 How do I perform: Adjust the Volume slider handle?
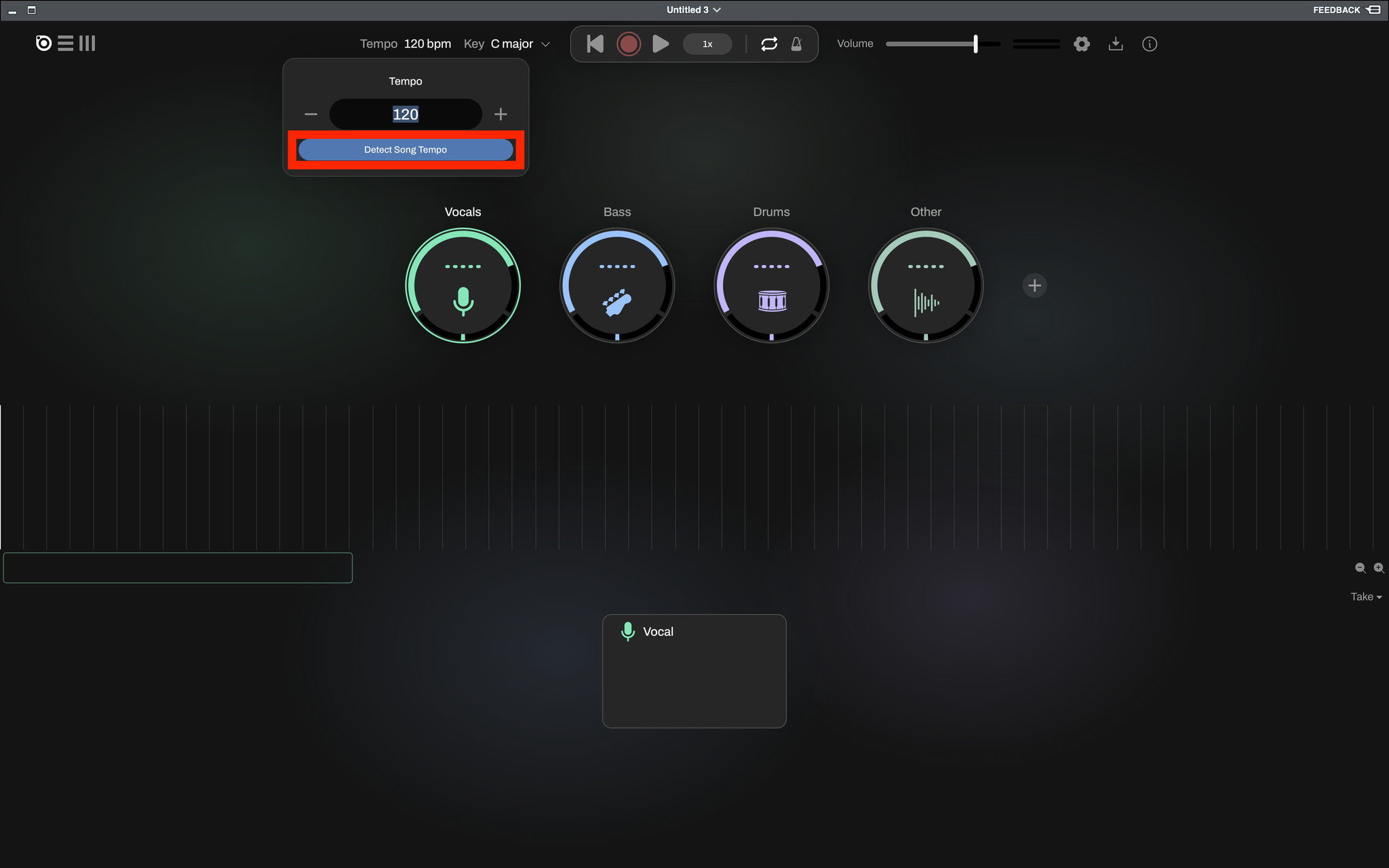click(x=975, y=44)
